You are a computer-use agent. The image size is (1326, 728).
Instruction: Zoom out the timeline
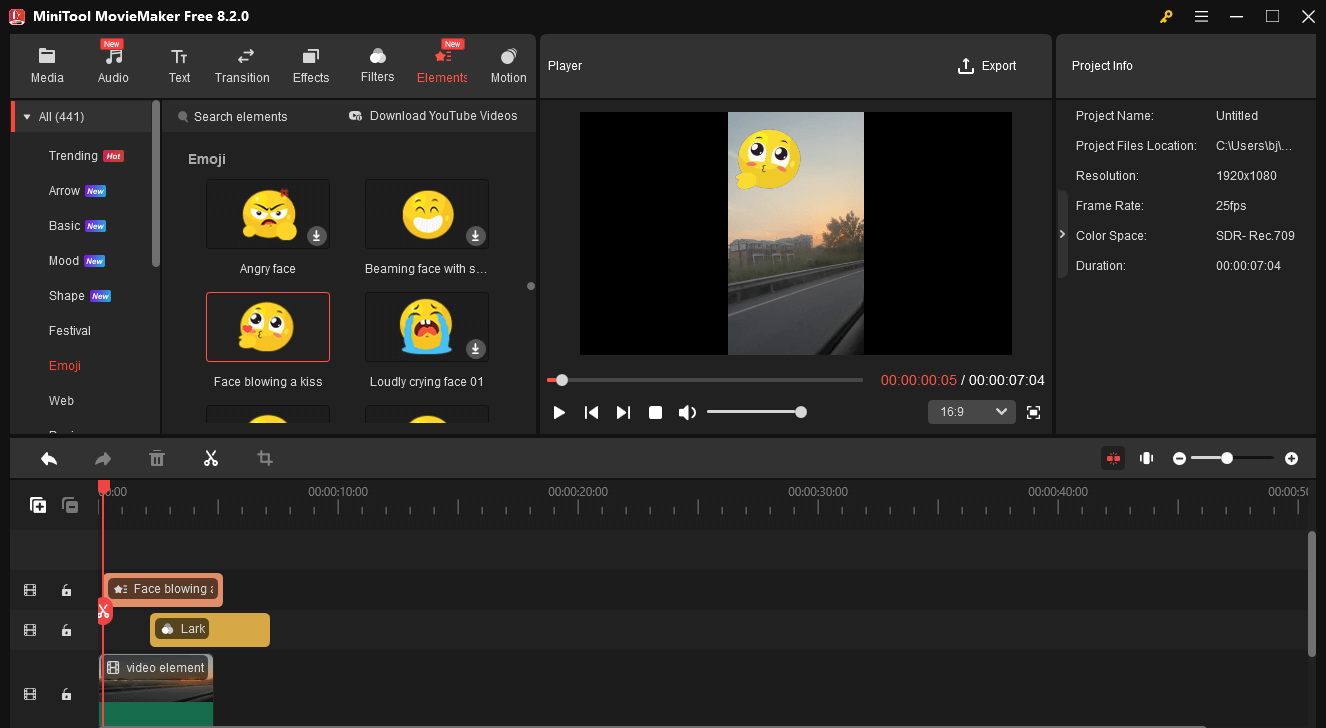point(1180,458)
